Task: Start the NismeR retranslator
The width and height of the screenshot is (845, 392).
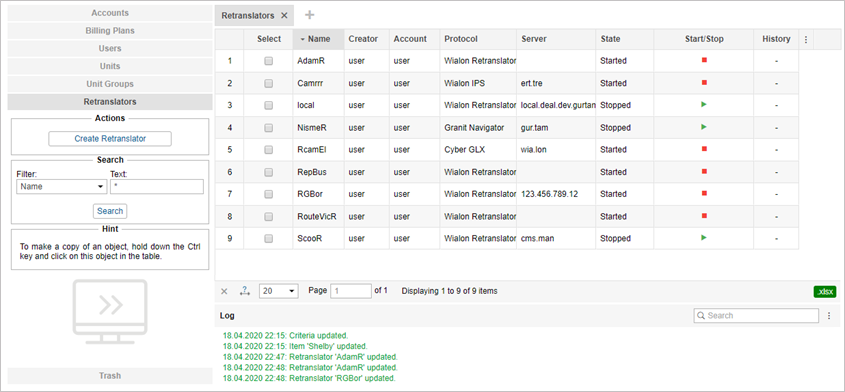Action: 704,127
